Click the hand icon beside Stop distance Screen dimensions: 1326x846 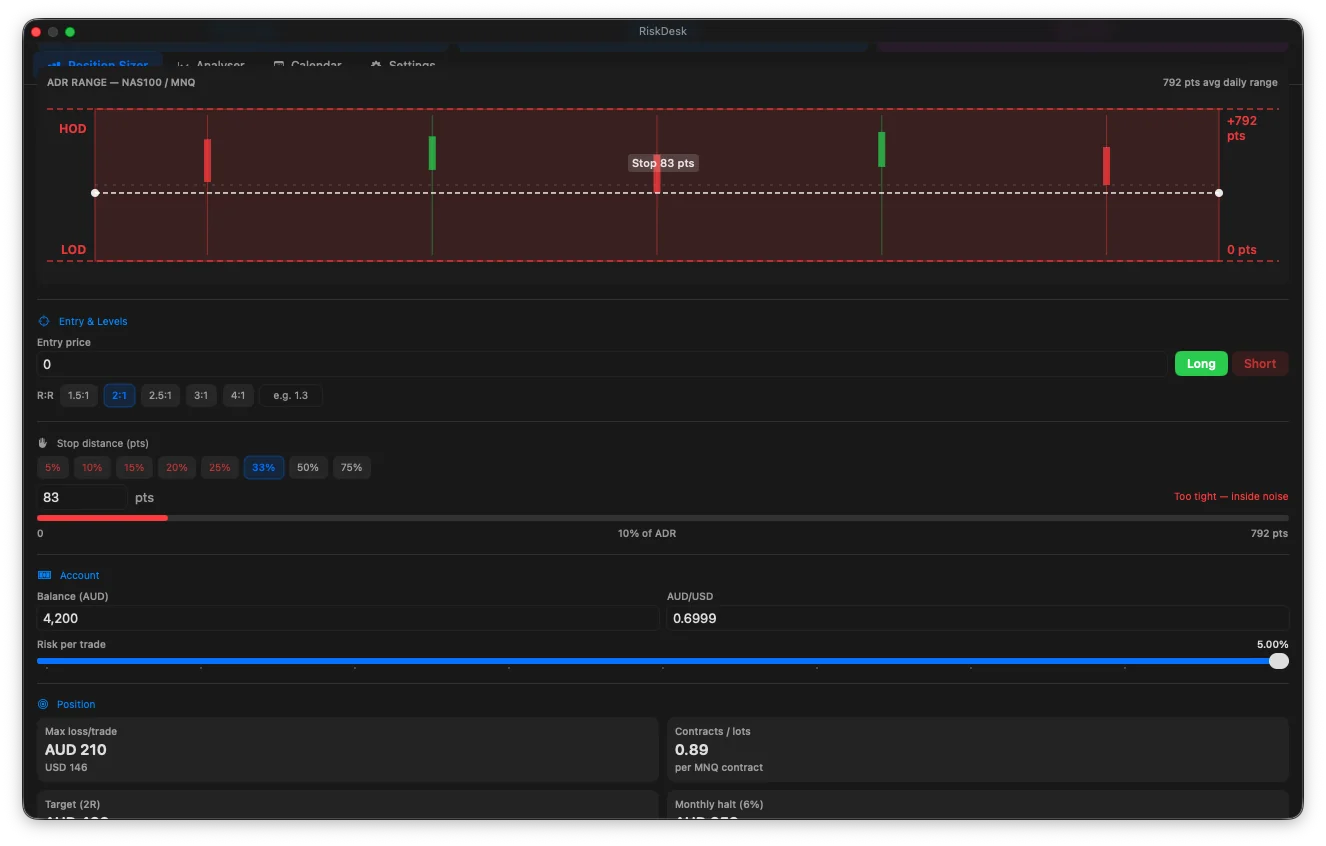pyautogui.click(x=43, y=443)
